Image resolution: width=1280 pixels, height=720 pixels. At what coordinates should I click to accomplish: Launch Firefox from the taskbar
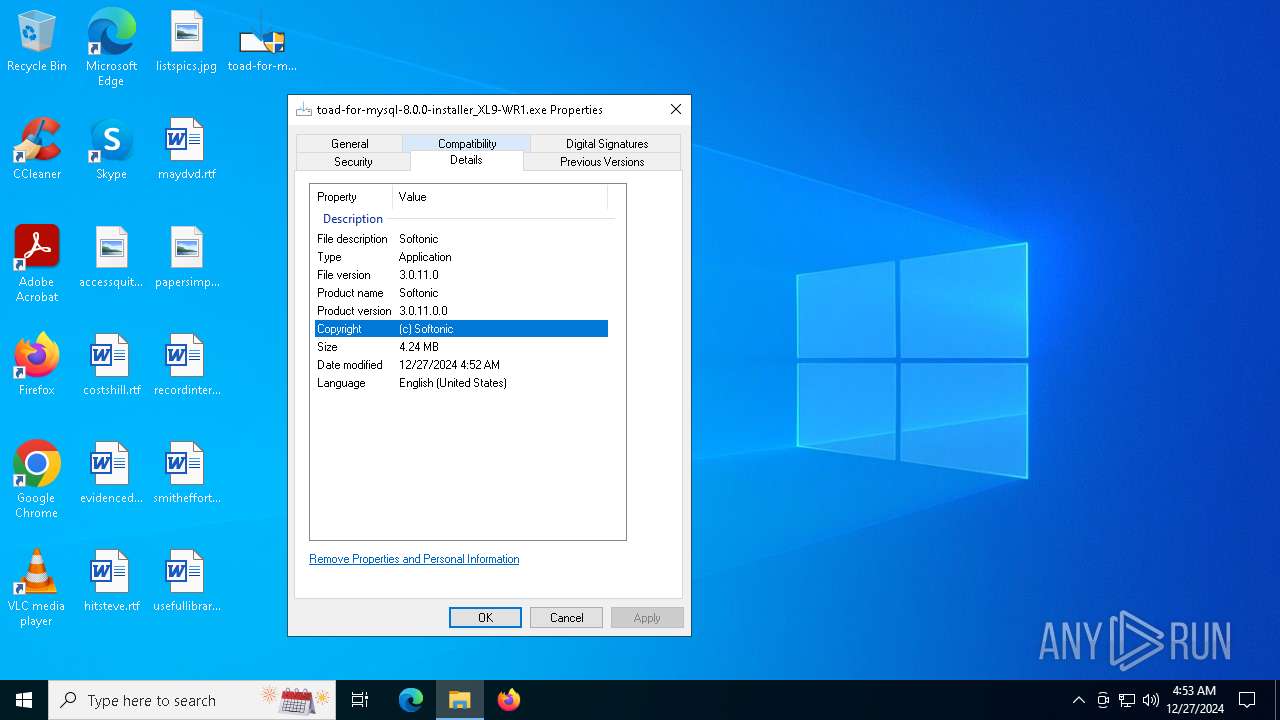coord(509,700)
